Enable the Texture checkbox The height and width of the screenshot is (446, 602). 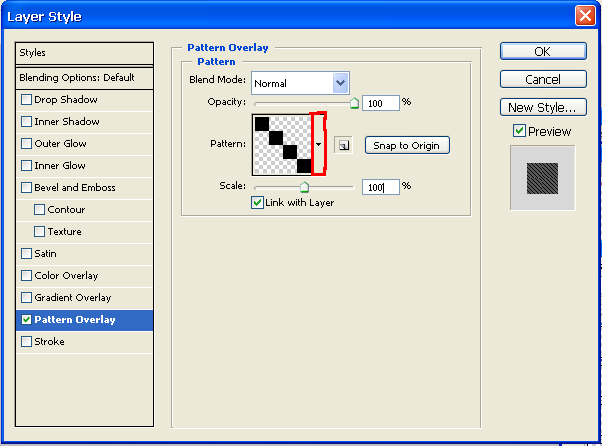pyautogui.click(x=39, y=231)
